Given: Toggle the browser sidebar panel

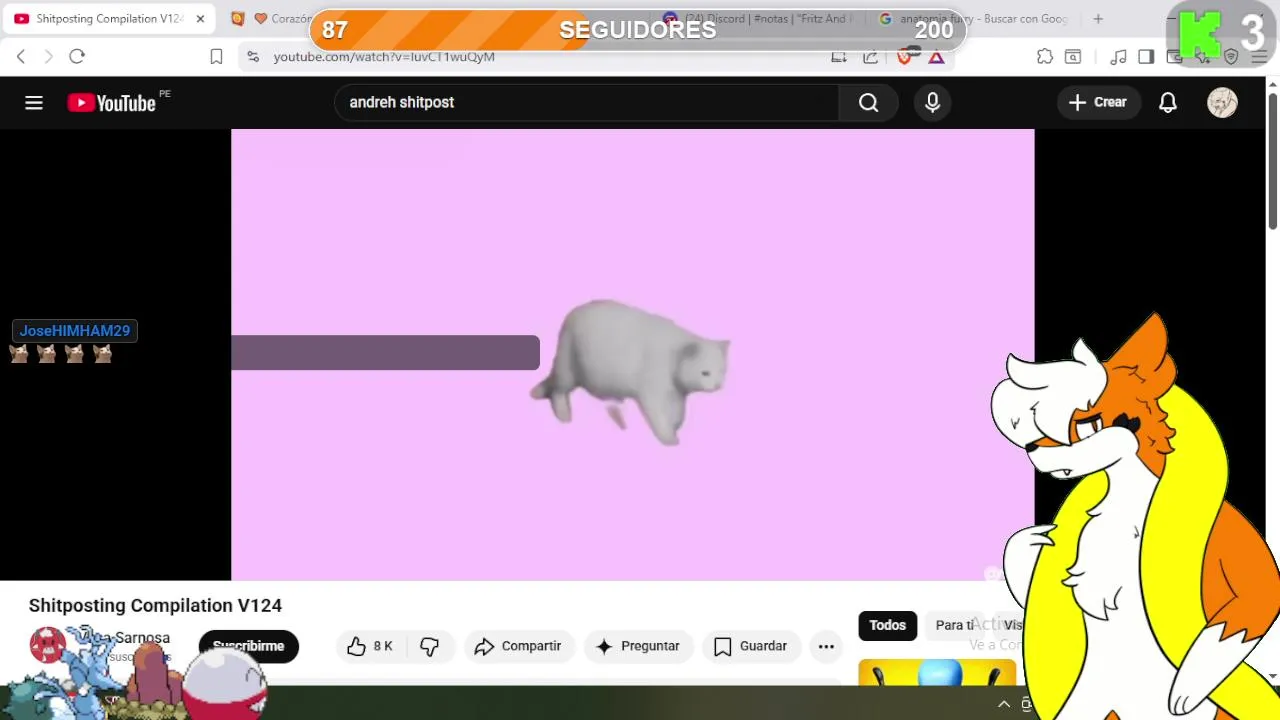Looking at the screenshot, I should (1146, 57).
